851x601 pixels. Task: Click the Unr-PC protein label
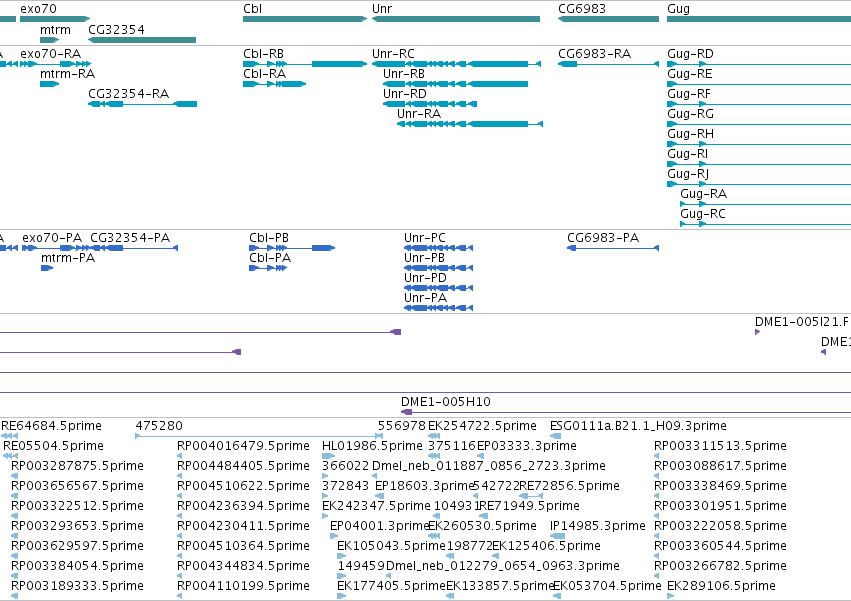click(x=425, y=238)
